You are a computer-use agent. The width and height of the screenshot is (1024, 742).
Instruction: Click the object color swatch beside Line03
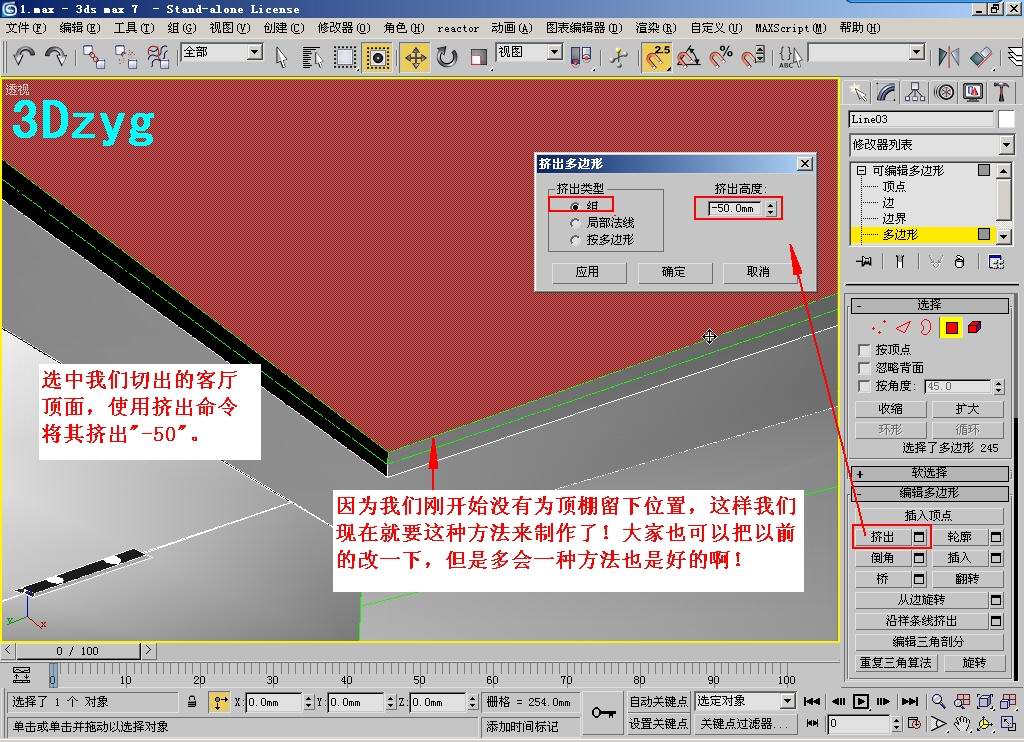pos(1006,120)
